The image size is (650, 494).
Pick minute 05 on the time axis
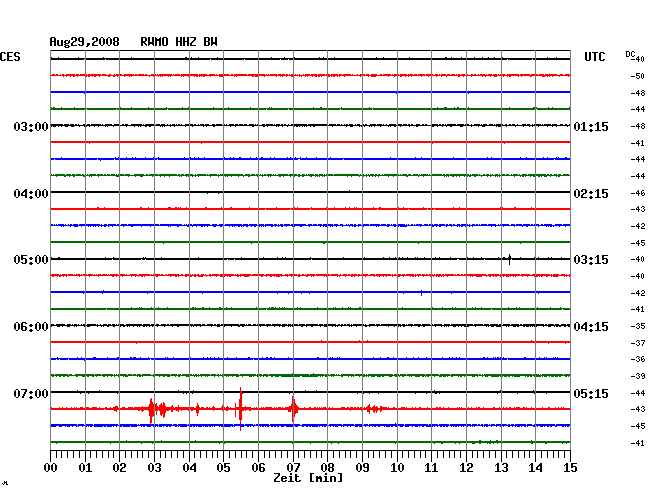pos(223,468)
